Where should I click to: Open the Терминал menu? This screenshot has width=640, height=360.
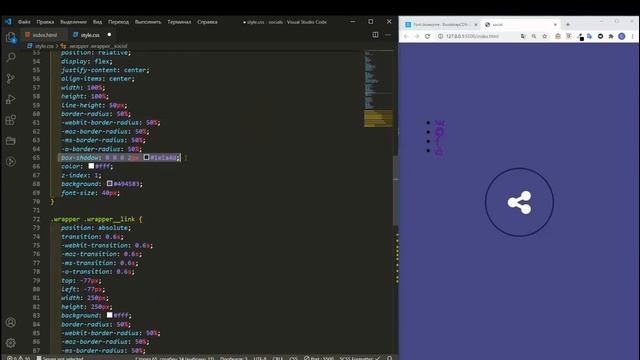coord(179,22)
